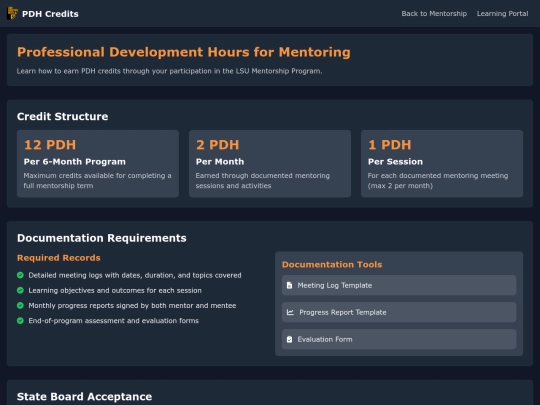Select the 1 PDH Per Session card
Image resolution: width=540 pixels, height=405 pixels.
tap(442, 164)
